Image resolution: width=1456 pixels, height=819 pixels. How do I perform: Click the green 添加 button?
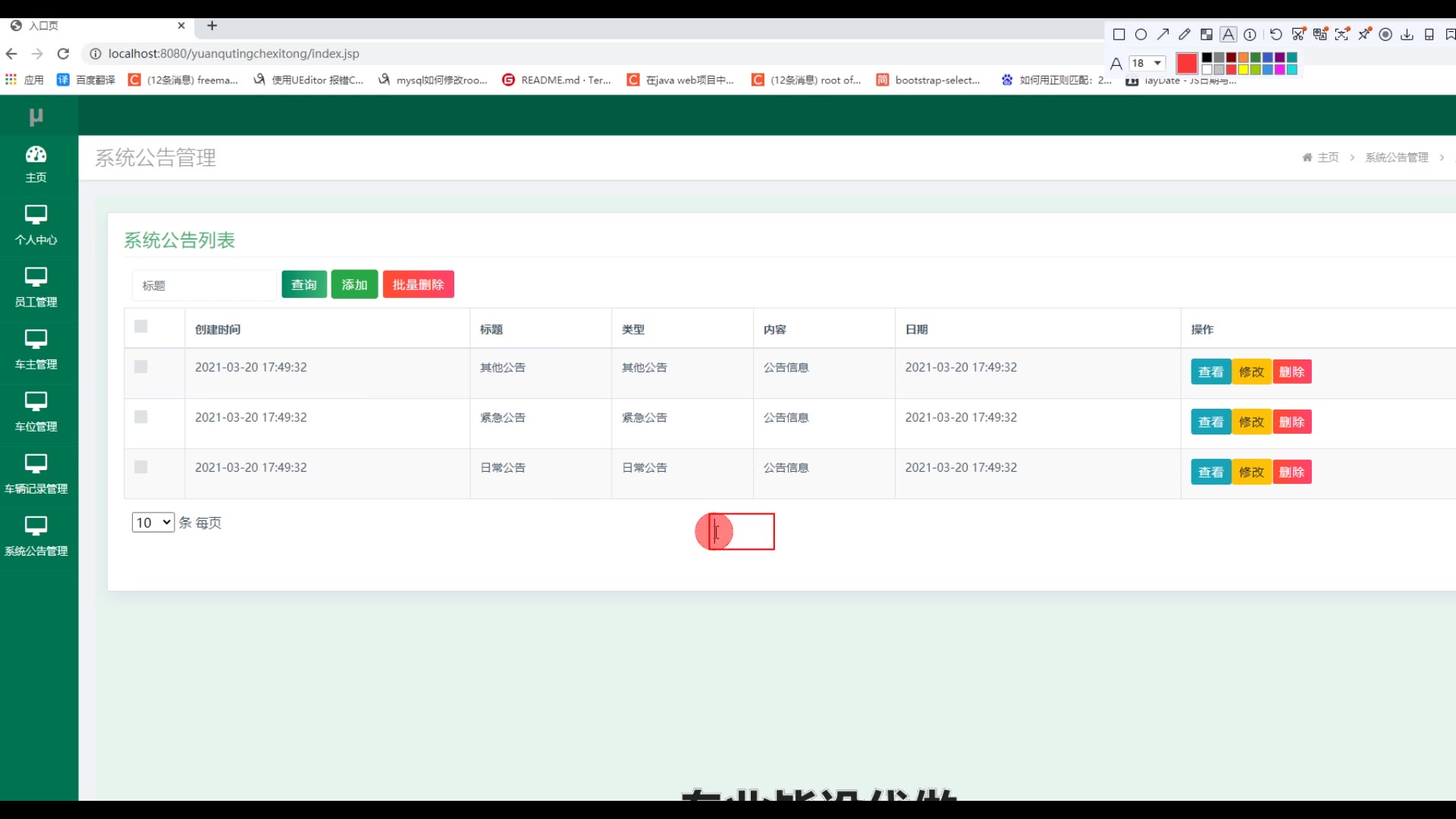pos(354,284)
